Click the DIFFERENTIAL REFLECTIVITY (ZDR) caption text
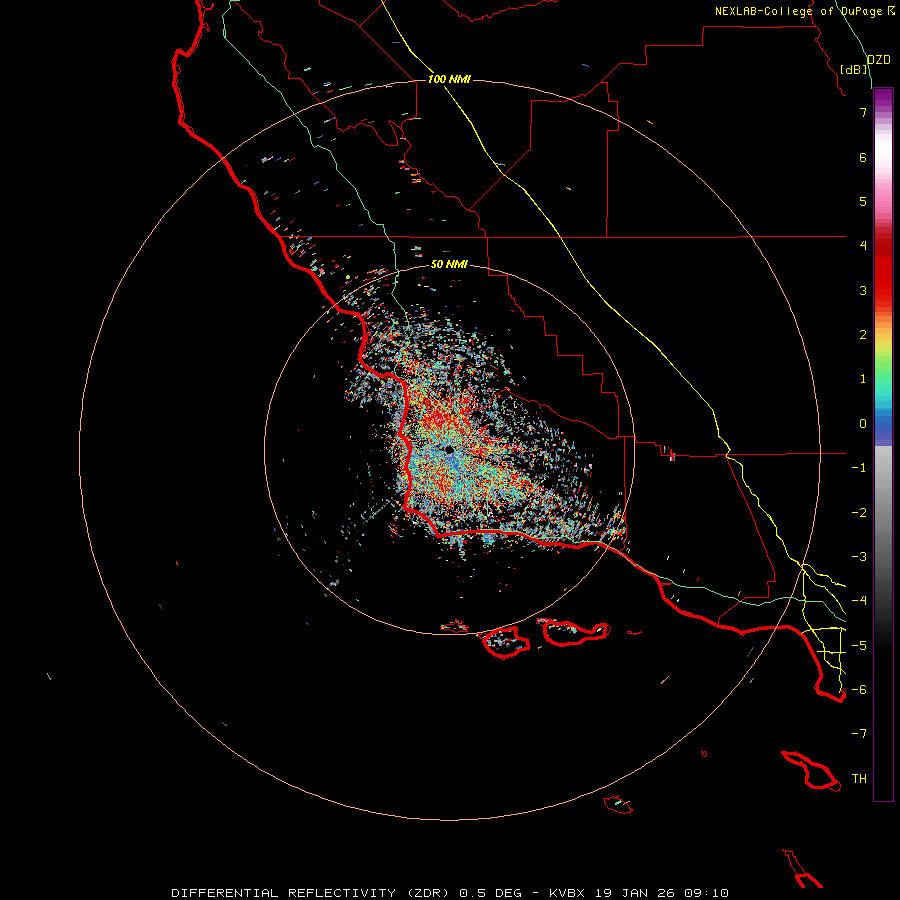Viewport: 900px width, 900px height. (312, 893)
